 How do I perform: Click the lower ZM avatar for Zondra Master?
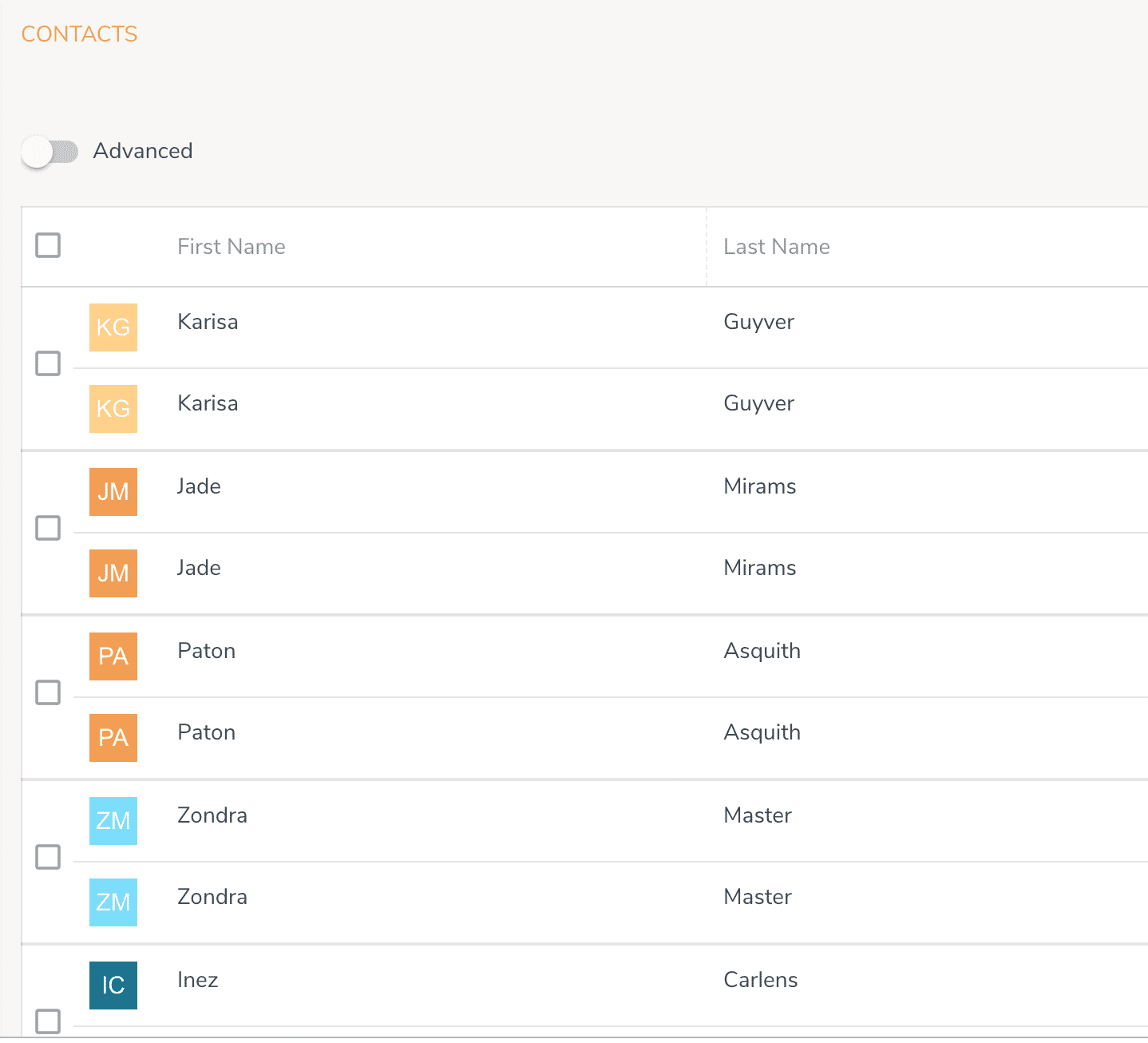pyautogui.click(x=113, y=902)
